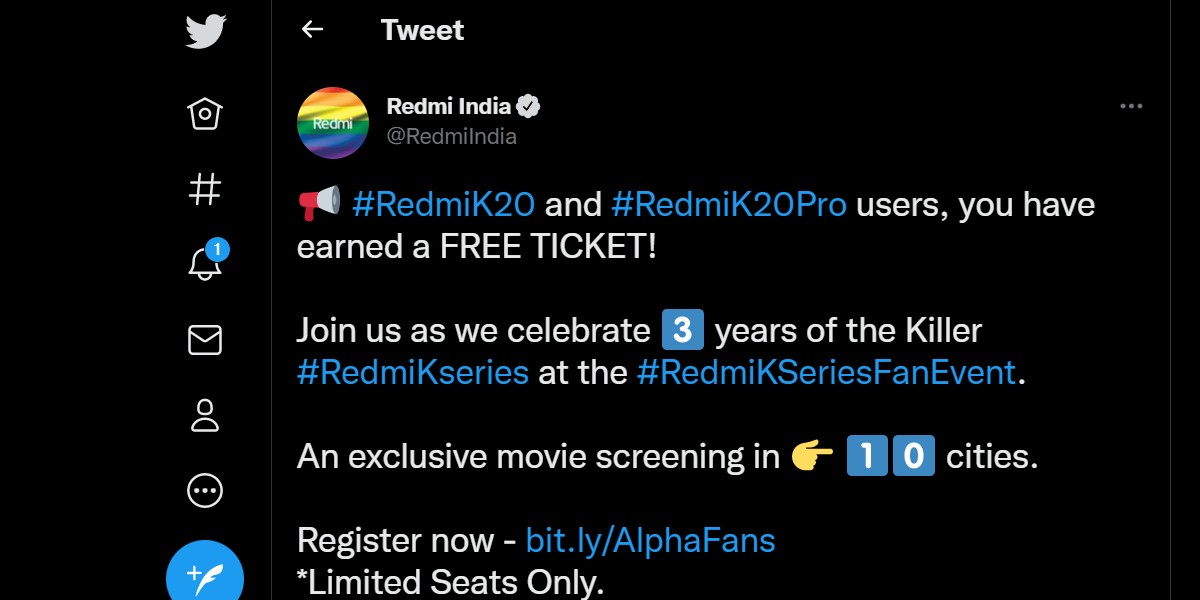Select the Explore hashtag icon
The width and height of the screenshot is (1200, 600).
[204, 189]
